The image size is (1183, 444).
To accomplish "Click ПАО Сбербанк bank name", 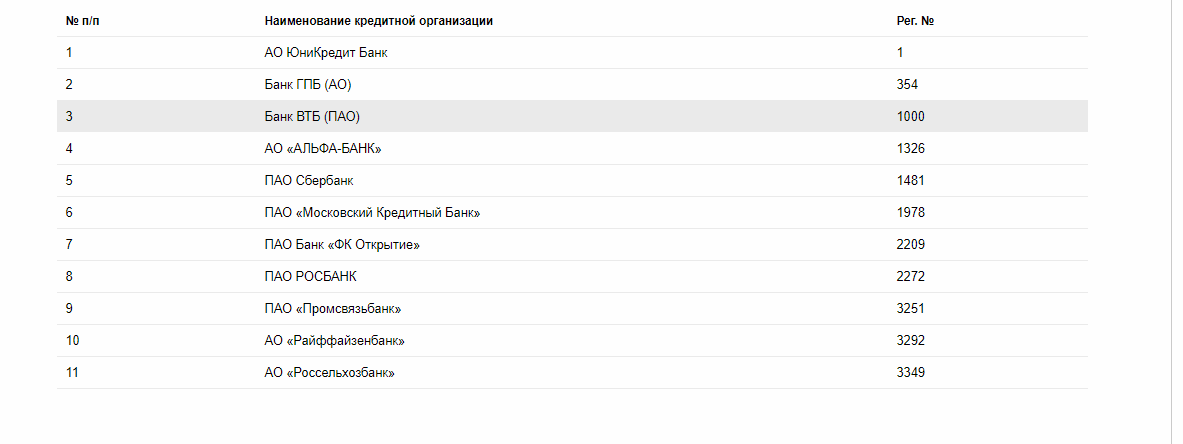I will 309,181.
